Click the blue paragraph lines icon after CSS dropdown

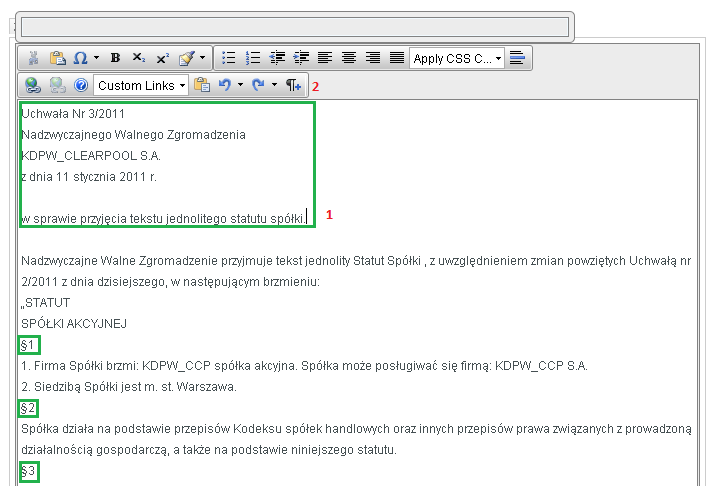pyautogui.click(x=517, y=58)
